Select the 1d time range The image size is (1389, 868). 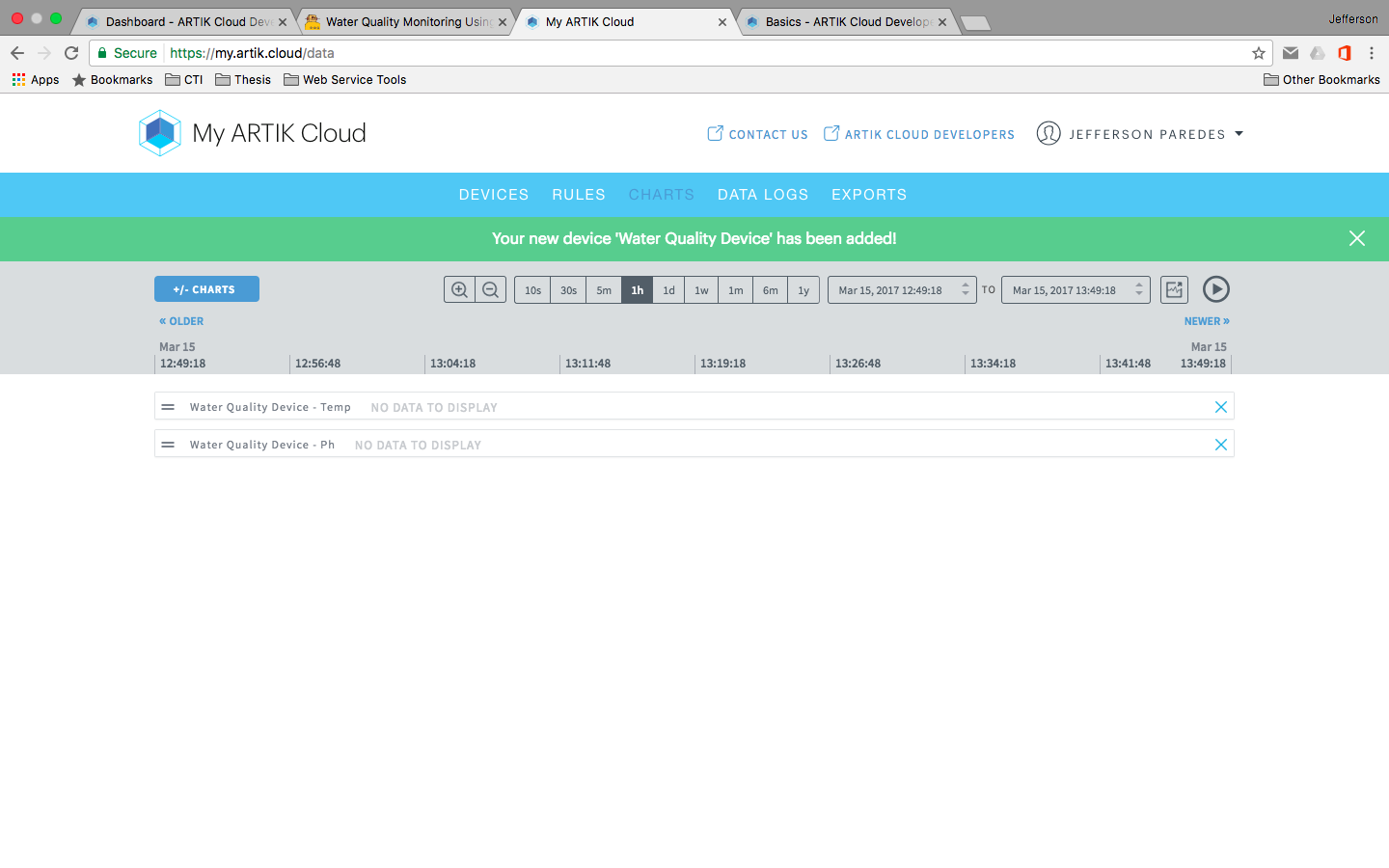pyautogui.click(x=668, y=290)
